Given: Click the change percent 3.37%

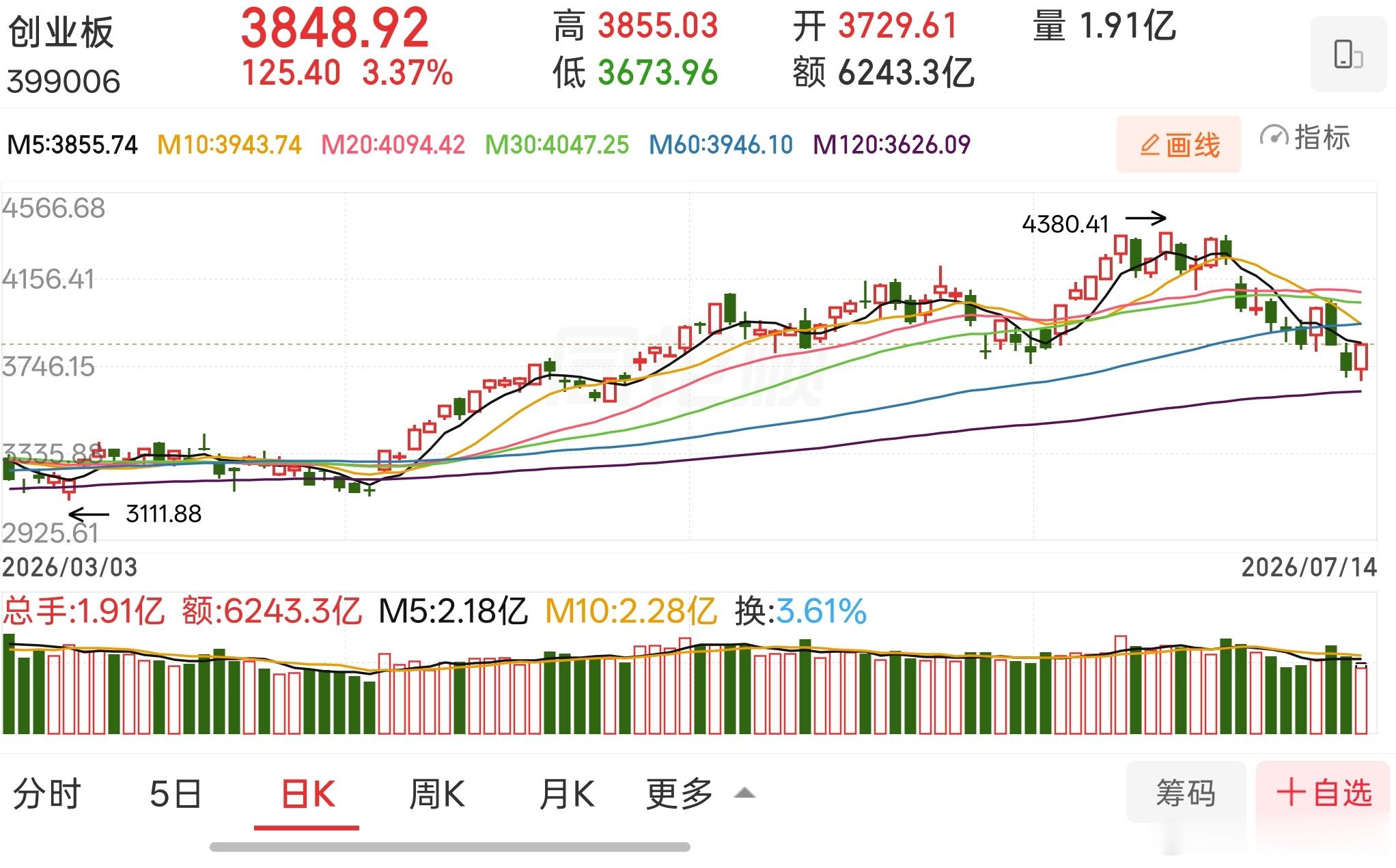Looking at the screenshot, I should point(408,72).
